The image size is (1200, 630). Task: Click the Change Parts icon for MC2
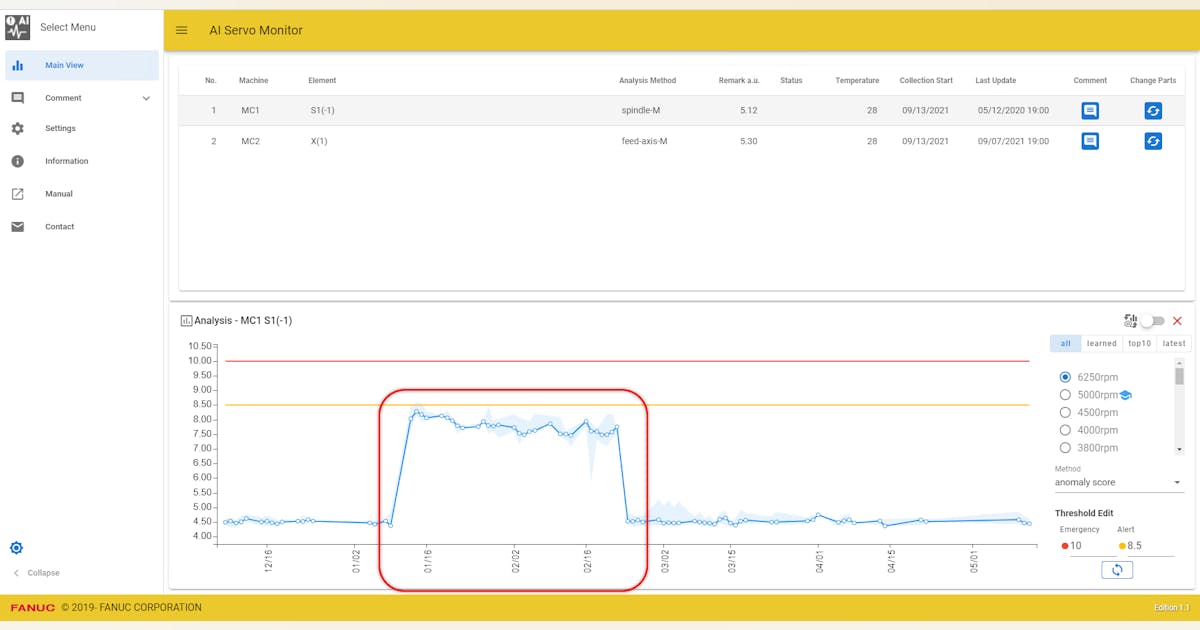[x=1153, y=141]
